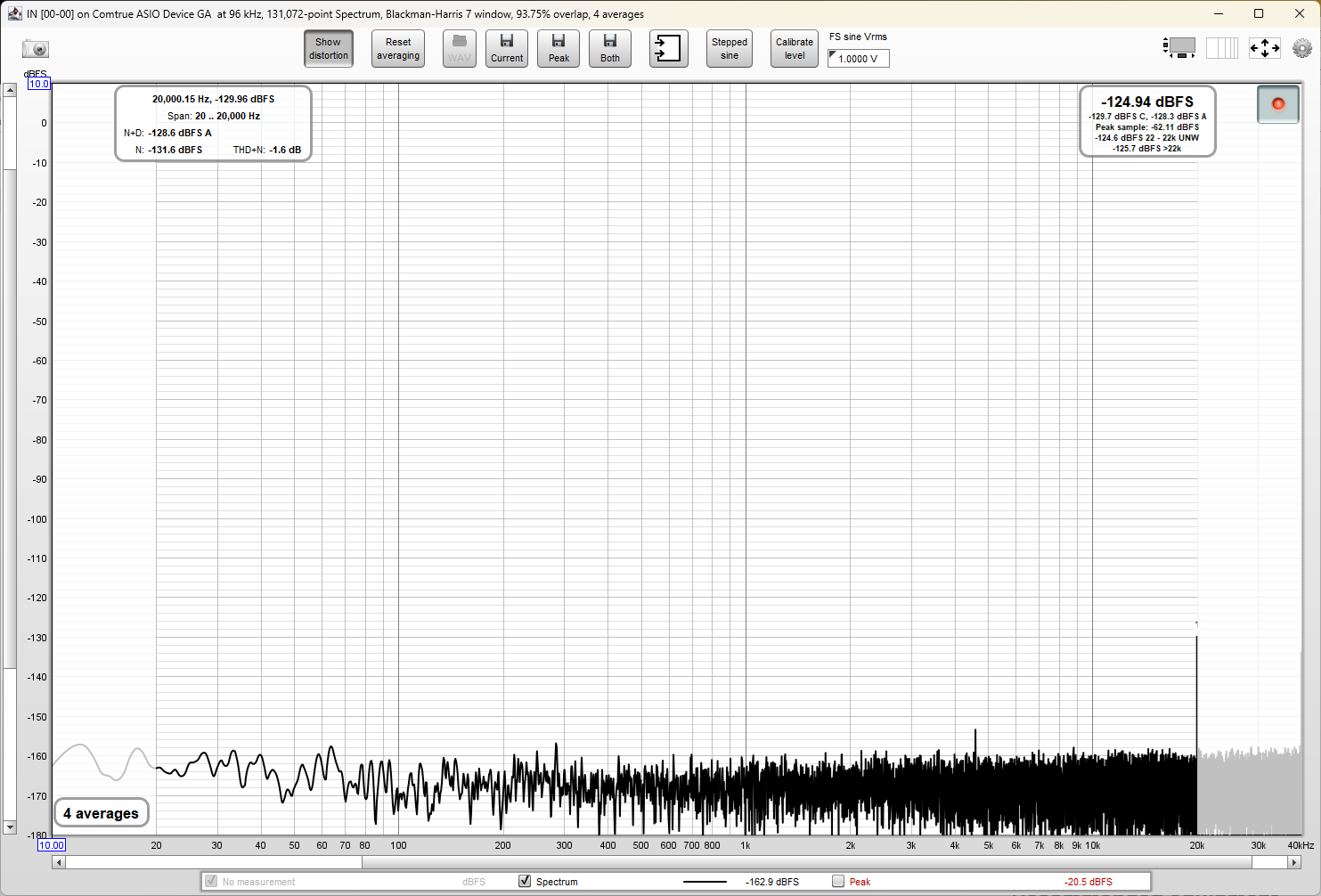
Task: Click the Peak sample -62.11 dBFS text
Action: tap(1147, 127)
